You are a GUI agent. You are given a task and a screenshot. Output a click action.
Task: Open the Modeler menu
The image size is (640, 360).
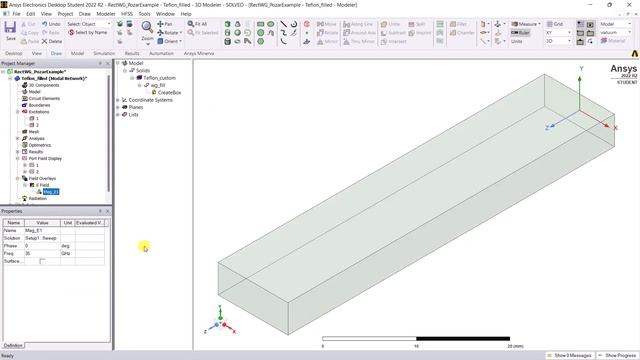click(x=106, y=14)
